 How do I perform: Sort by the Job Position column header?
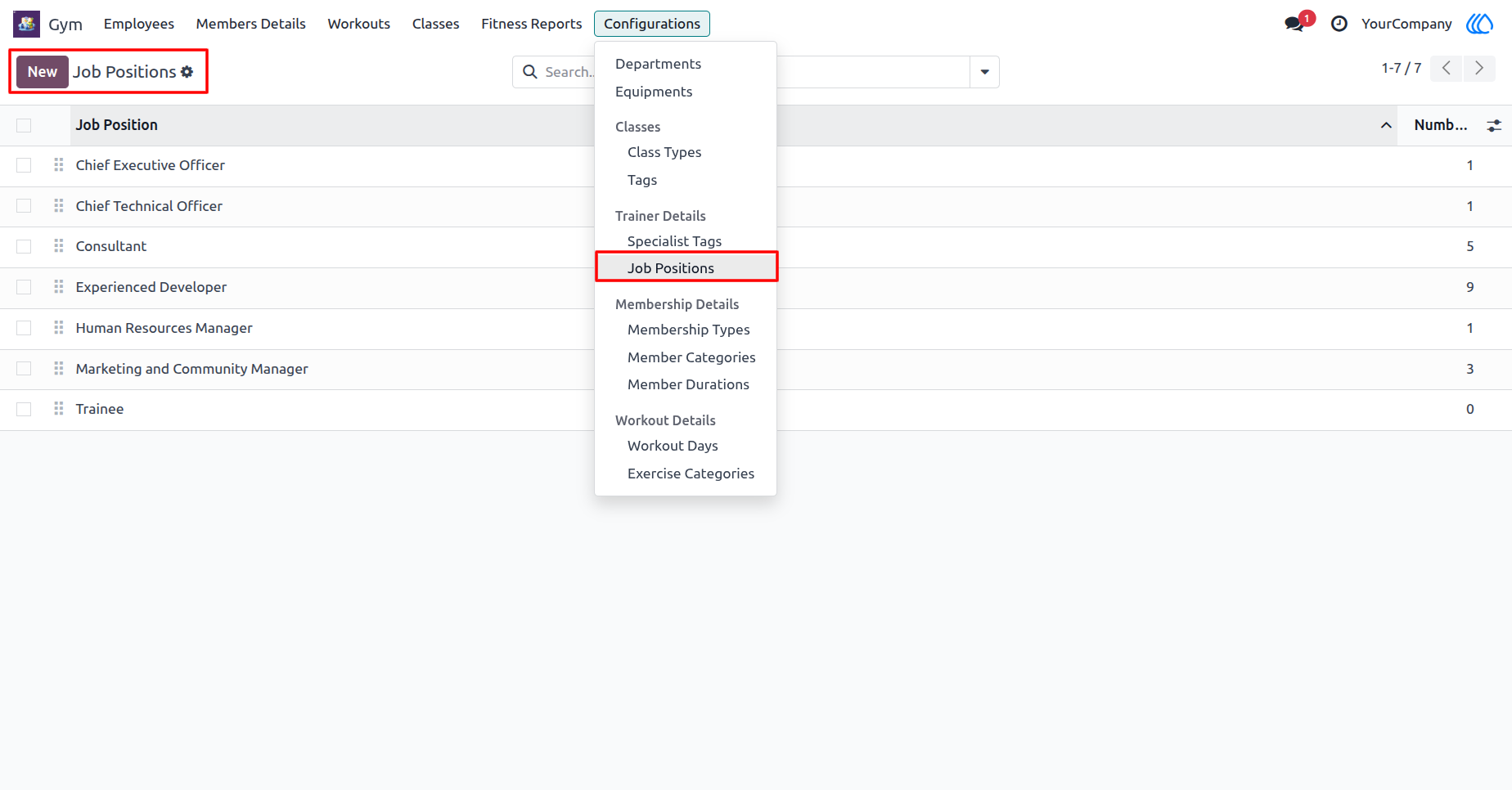(117, 125)
